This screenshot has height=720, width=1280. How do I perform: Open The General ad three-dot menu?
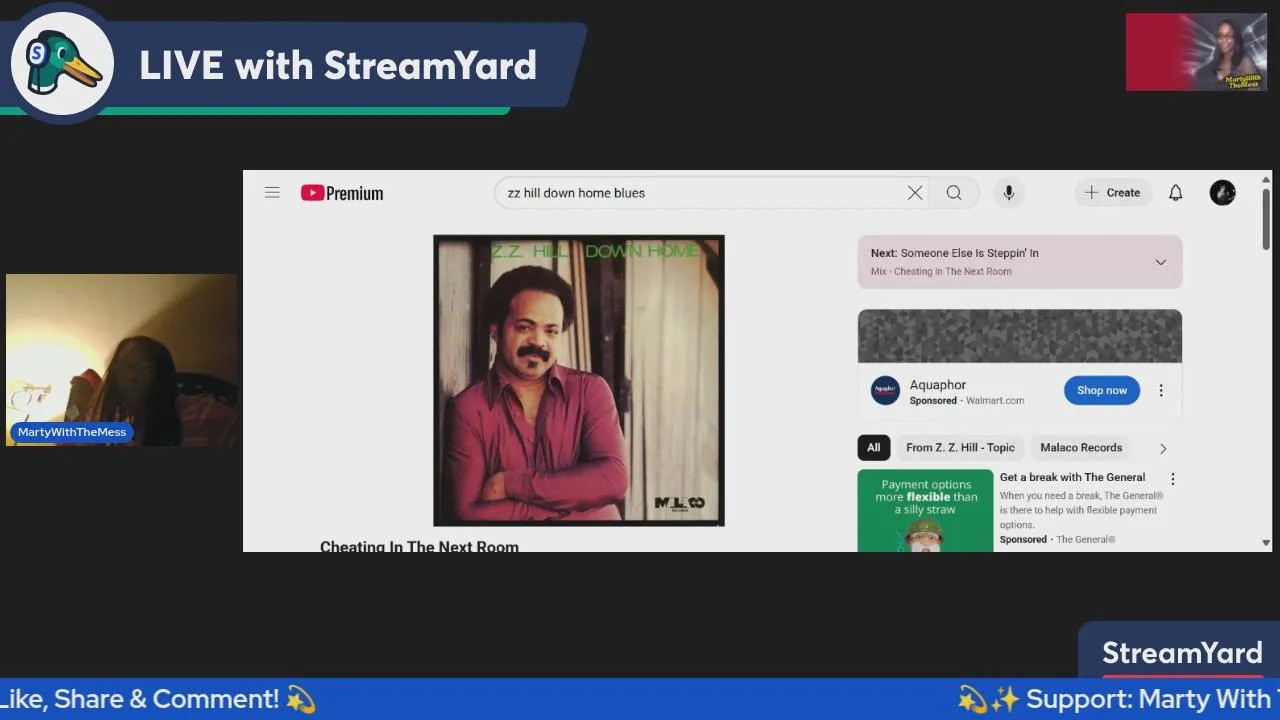coord(1173,479)
